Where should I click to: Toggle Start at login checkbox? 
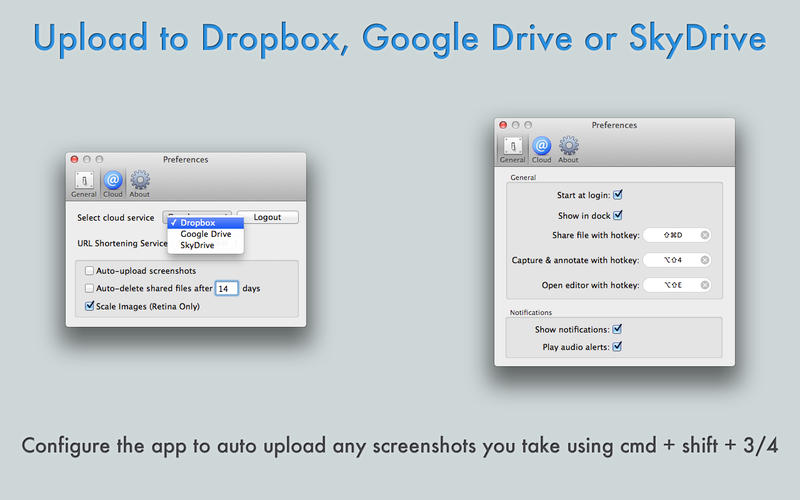click(617, 195)
